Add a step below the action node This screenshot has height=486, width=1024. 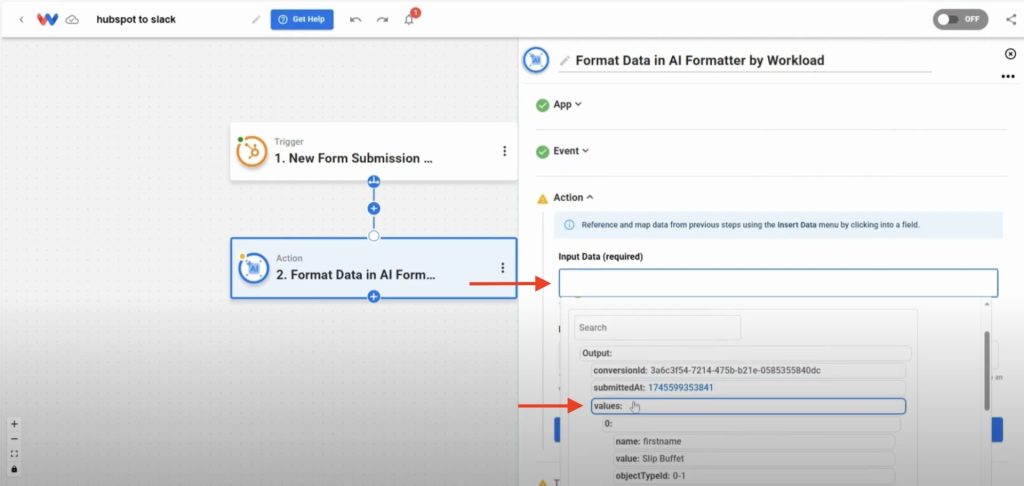click(x=374, y=297)
